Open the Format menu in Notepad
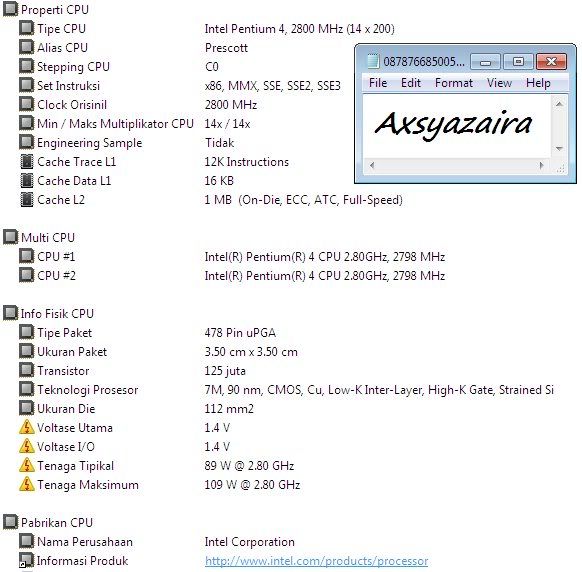 [x=454, y=83]
